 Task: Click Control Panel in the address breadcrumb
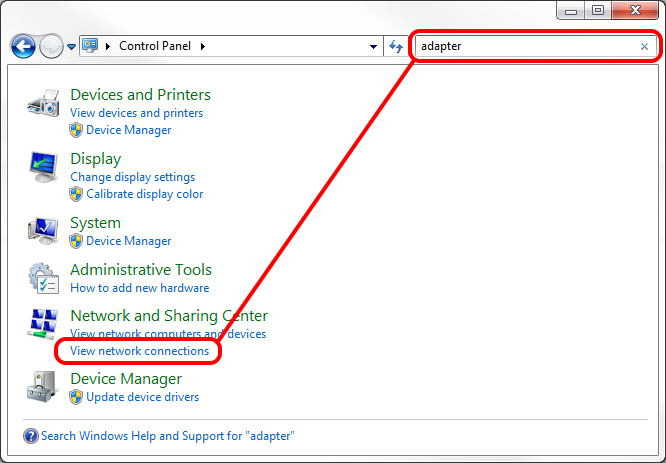[155, 46]
